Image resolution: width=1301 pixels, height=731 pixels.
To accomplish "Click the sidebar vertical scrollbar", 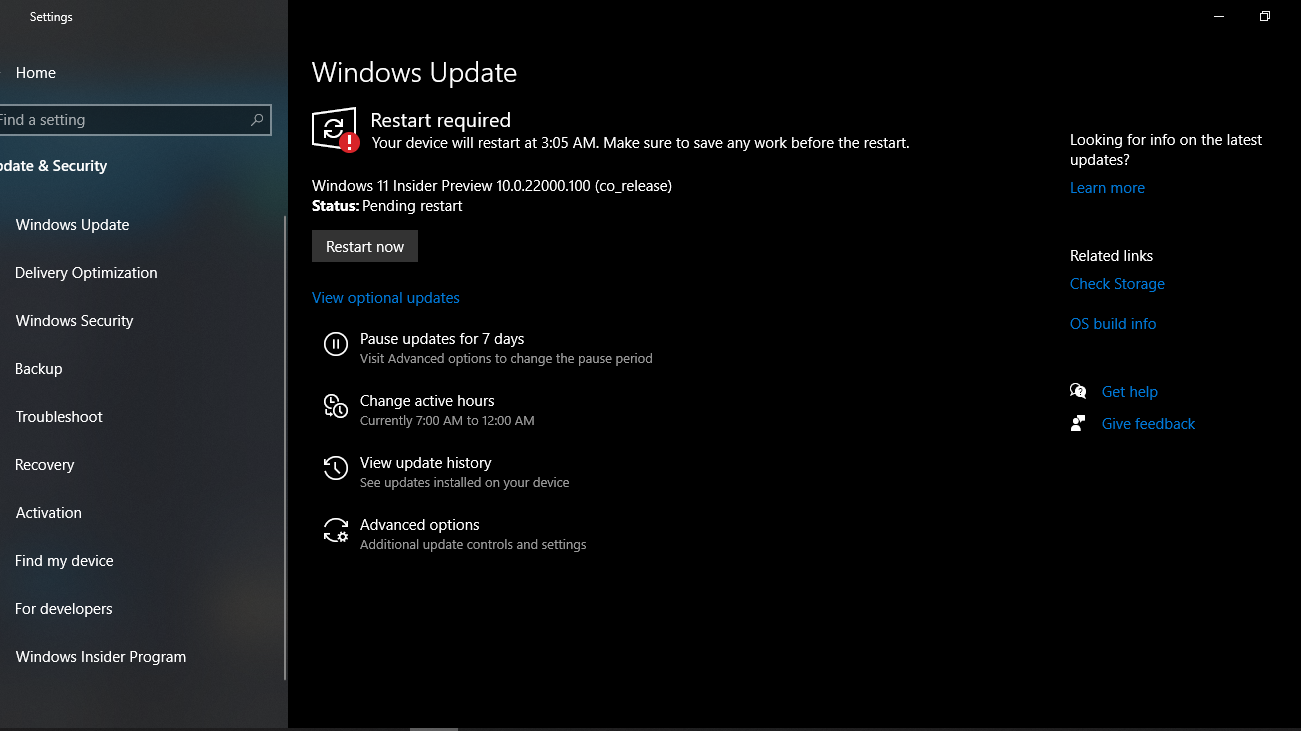I will (285, 448).
